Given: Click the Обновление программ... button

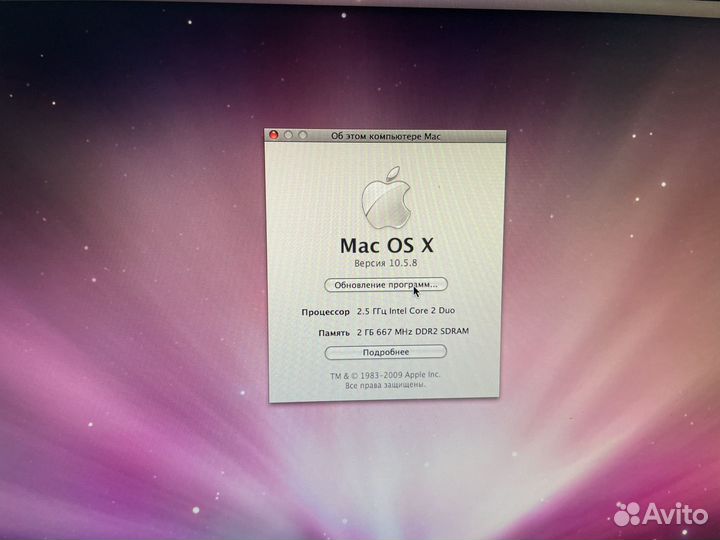Looking at the screenshot, I should click(x=386, y=285).
